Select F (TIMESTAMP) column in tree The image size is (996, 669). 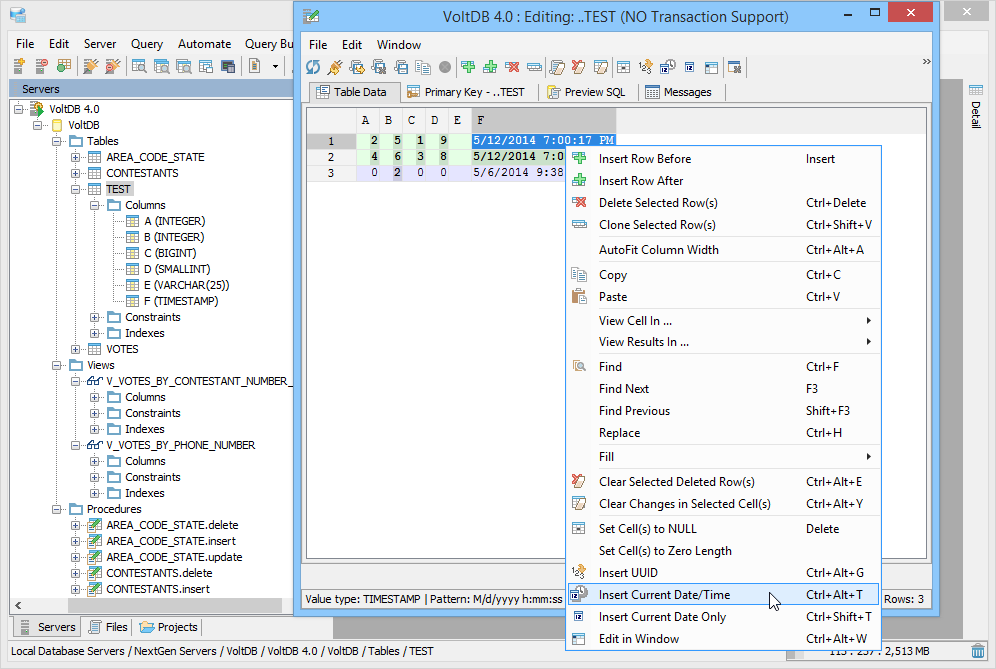(x=181, y=301)
